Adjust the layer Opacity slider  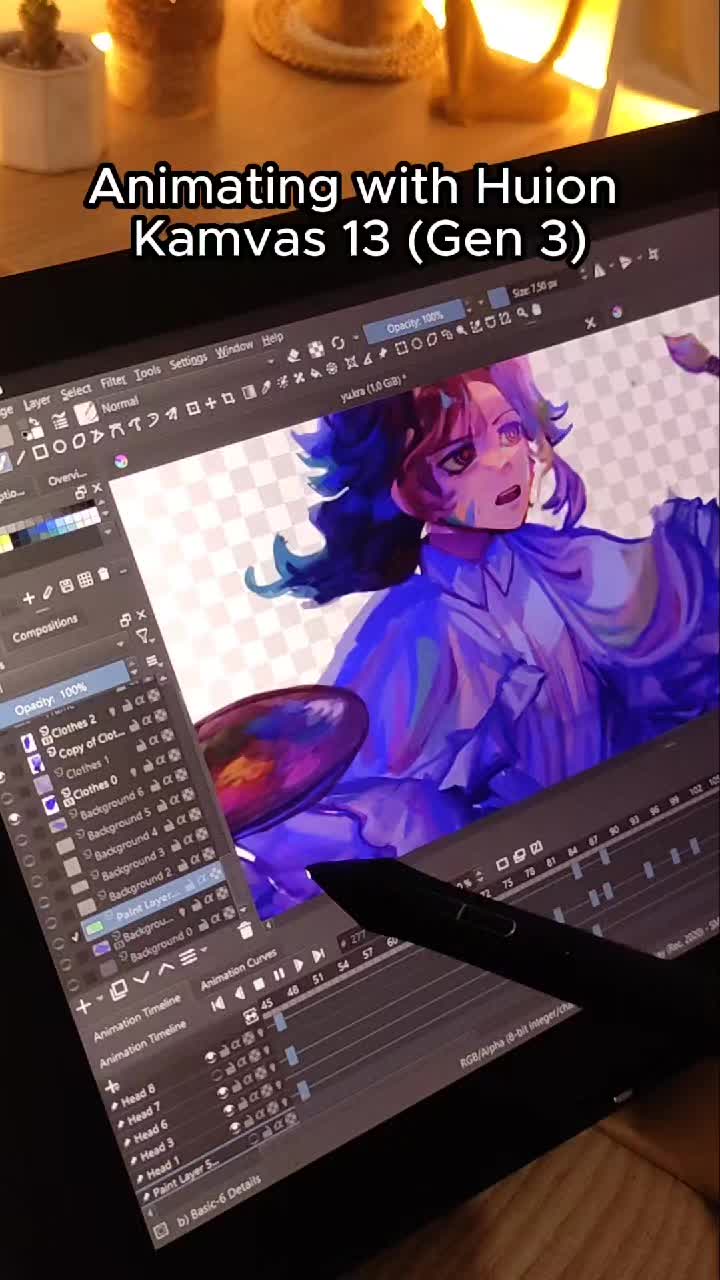(x=65, y=695)
